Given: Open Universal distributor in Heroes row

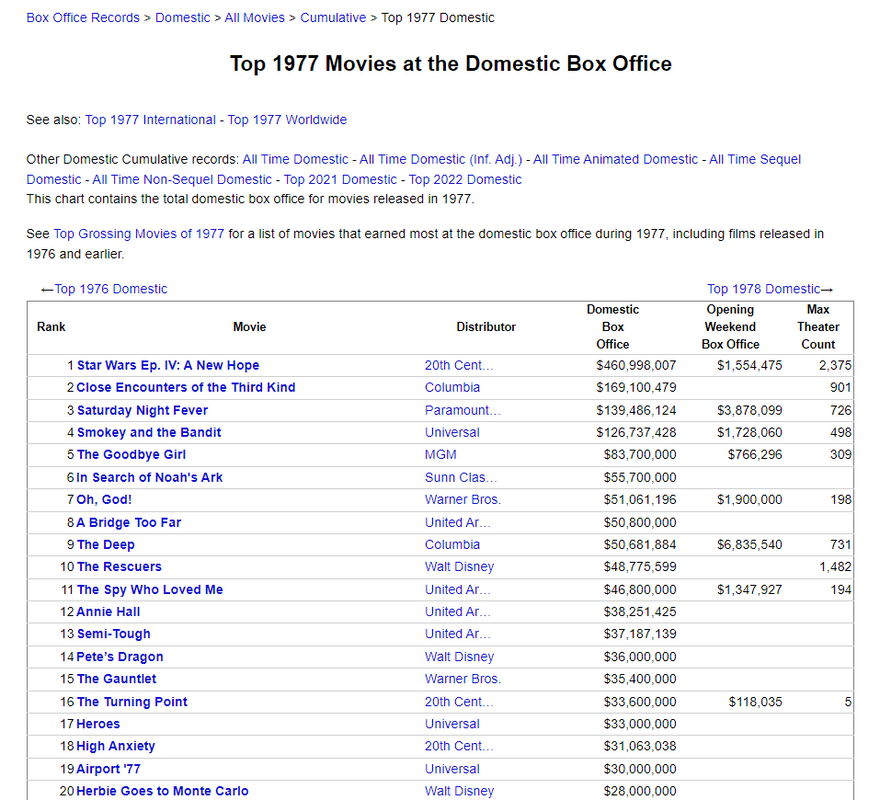Looking at the screenshot, I should pos(452,724).
